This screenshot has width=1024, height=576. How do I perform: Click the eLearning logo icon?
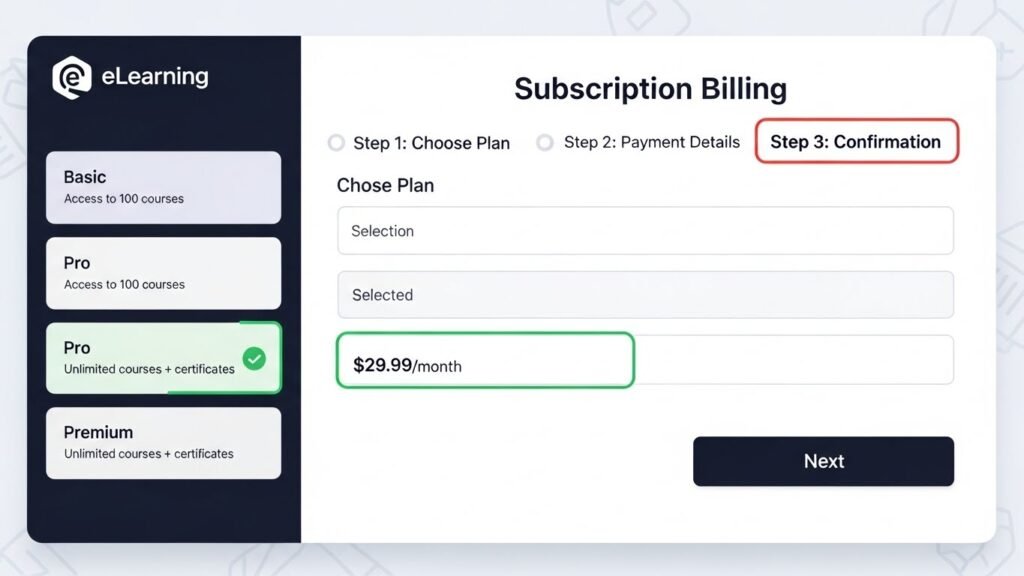tap(72, 76)
